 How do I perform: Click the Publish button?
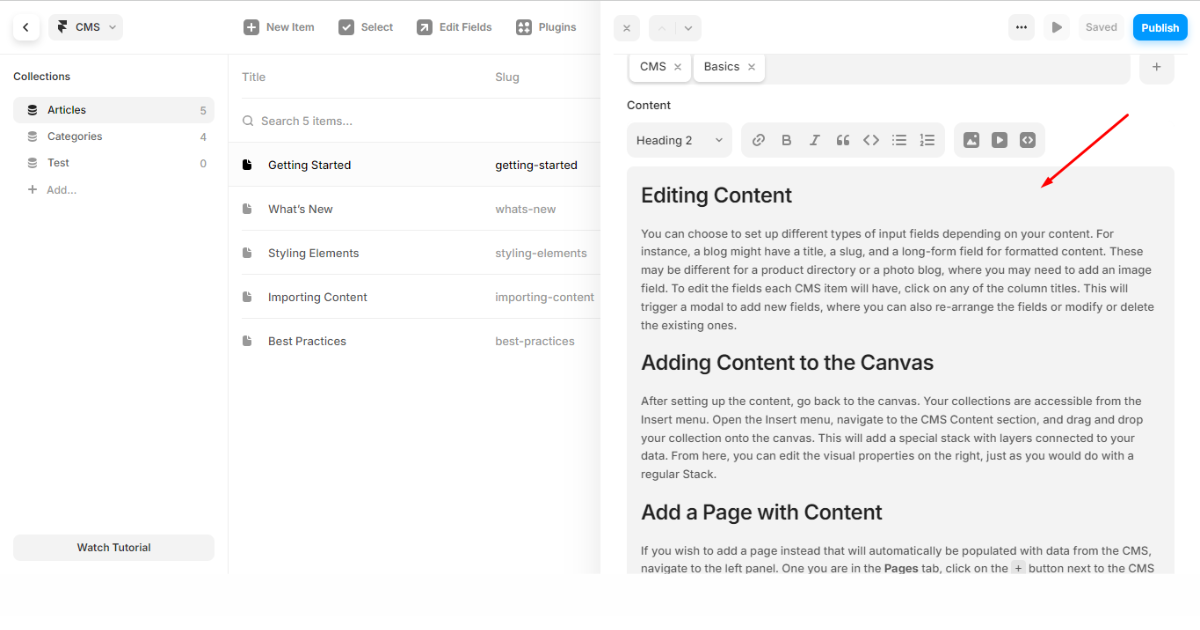pyautogui.click(x=1160, y=28)
